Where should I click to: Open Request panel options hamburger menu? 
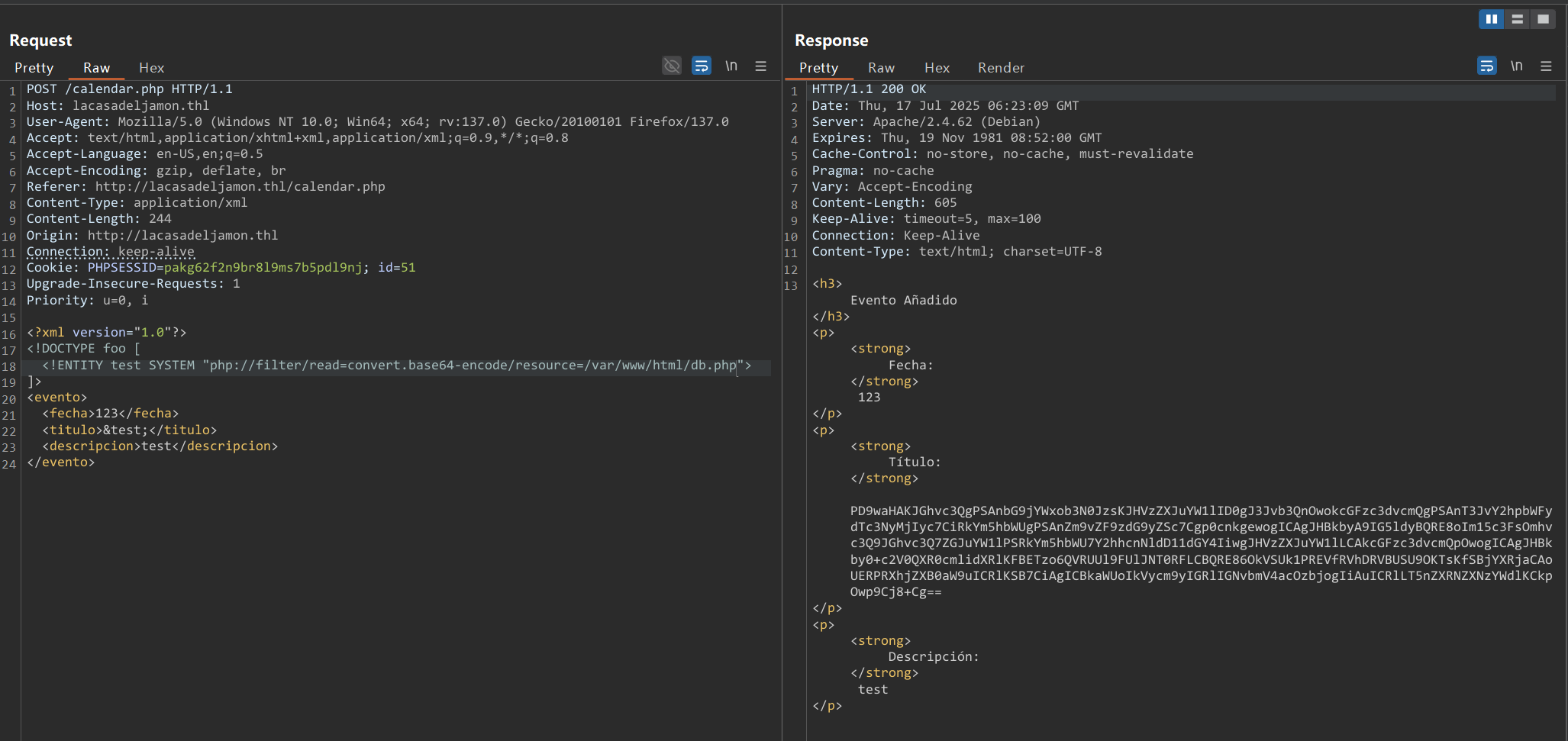pos(761,66)
